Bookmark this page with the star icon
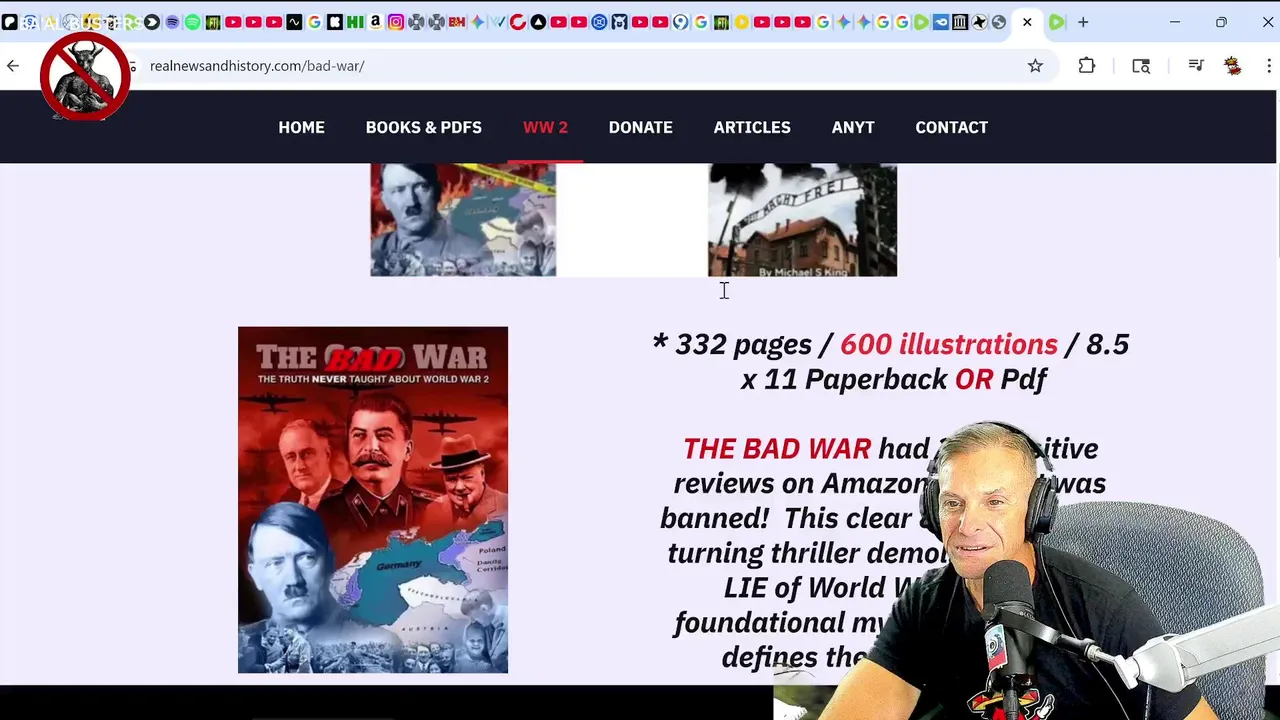 click(1035, 66)
